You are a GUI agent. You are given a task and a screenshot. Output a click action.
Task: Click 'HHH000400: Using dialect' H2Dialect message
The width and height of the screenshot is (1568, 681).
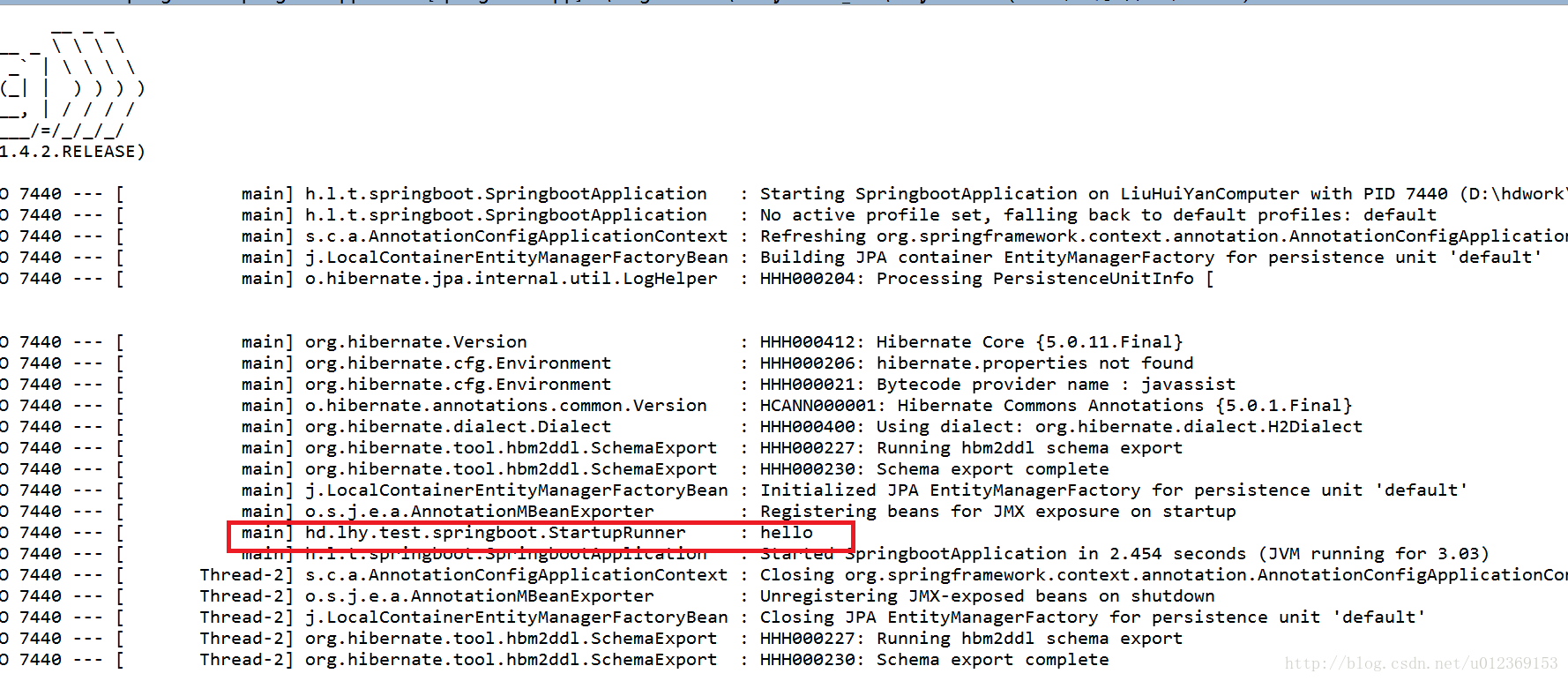tap(1061, 427)
